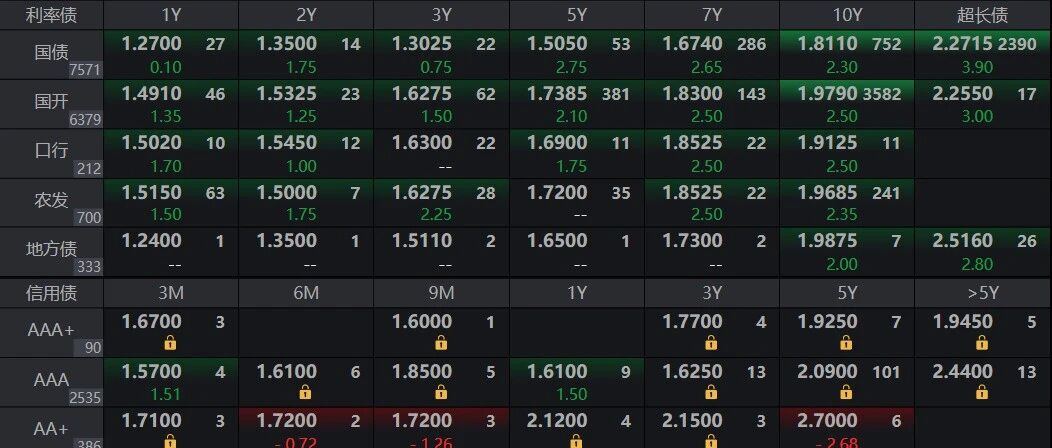The width and height of the screenshot is (1052, 448).
Task: Click 口行 2Y yield 1.5450
Action: click(x=287, y=143)
